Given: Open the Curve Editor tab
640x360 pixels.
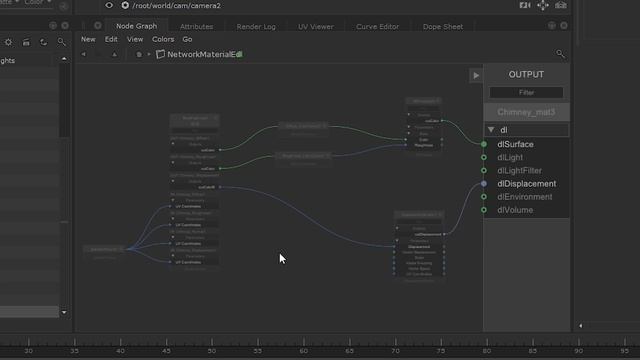Looking at the screenshot, I should pyautogui.click(x=378, y=27).
